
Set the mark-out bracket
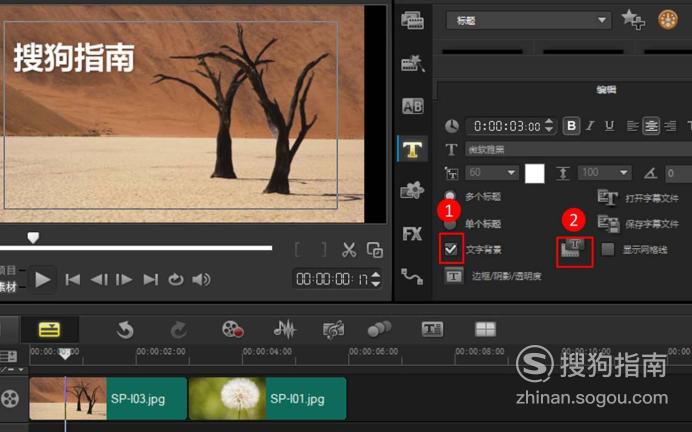[324, 250]
